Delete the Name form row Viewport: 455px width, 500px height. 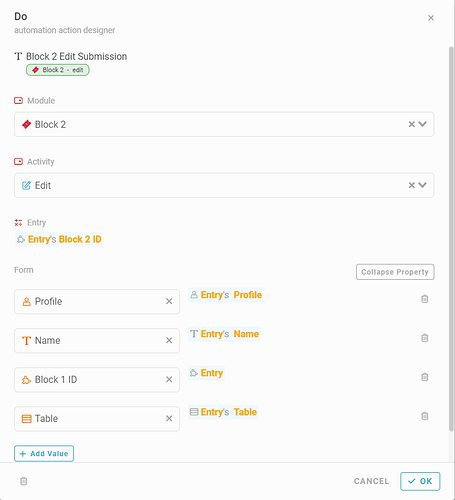coord(424,338)
